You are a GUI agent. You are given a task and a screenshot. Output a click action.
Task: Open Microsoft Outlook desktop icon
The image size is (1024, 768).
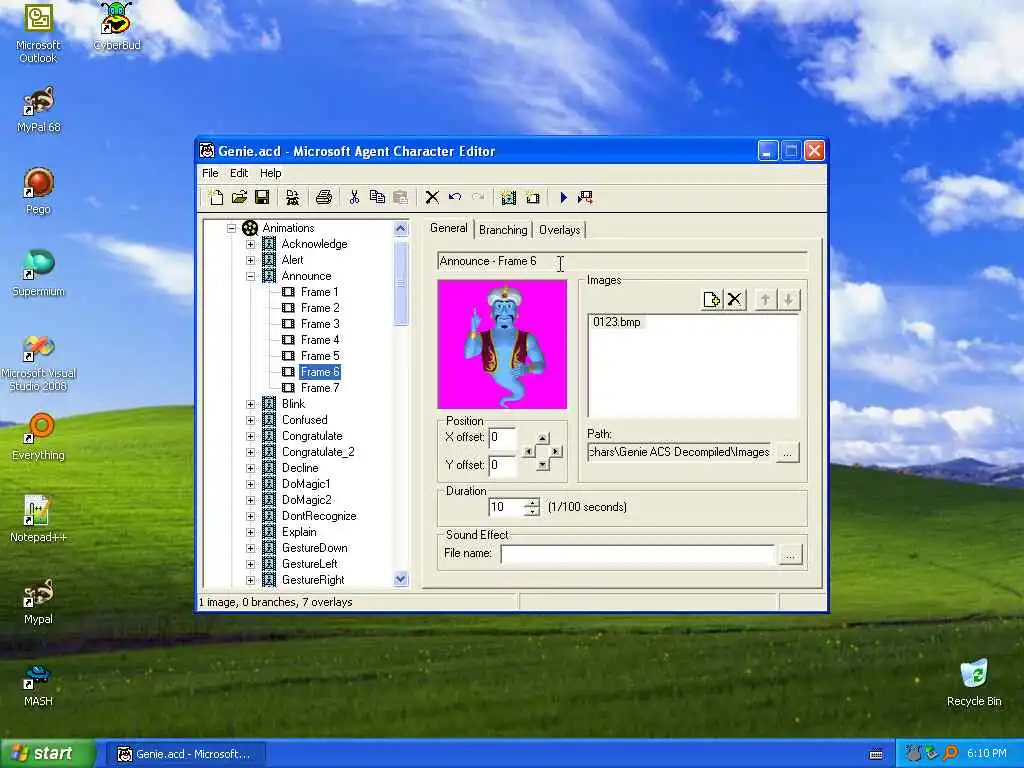tap(38, 33)
